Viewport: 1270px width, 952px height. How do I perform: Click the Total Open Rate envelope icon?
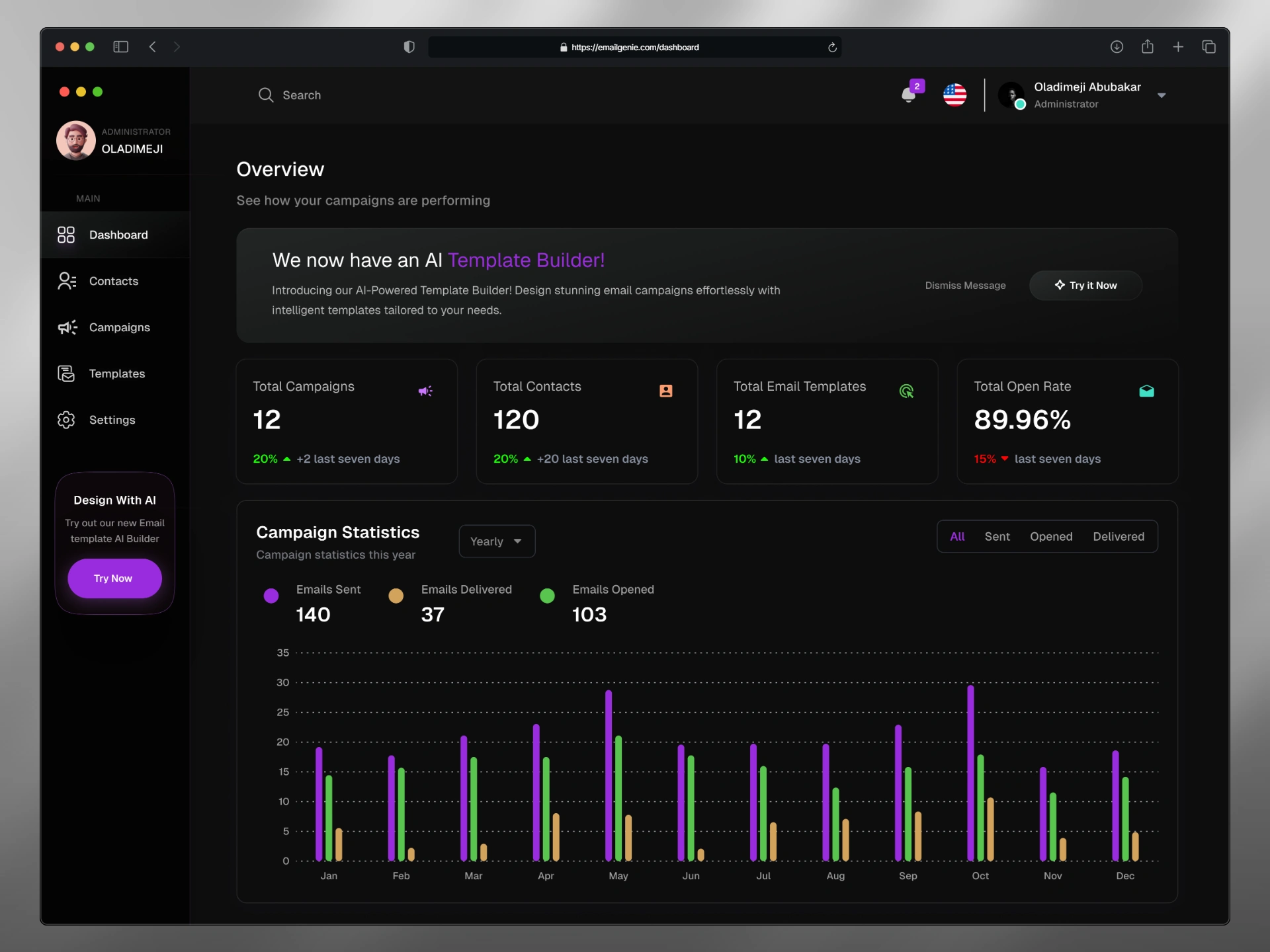pyautogui.click(x=1146, y=391)
